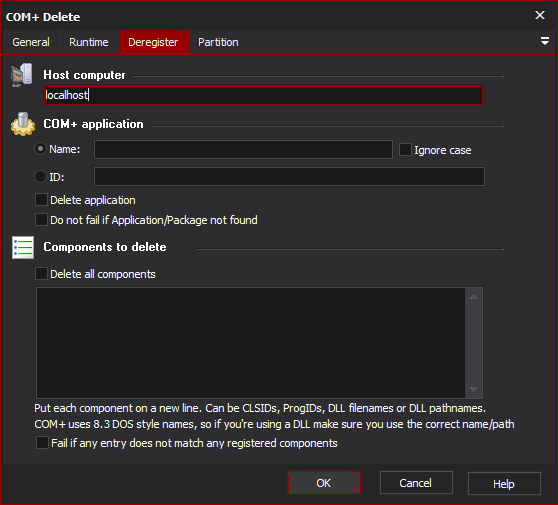Open the Partition tab
558x505 pixels.
pos(218,42)
